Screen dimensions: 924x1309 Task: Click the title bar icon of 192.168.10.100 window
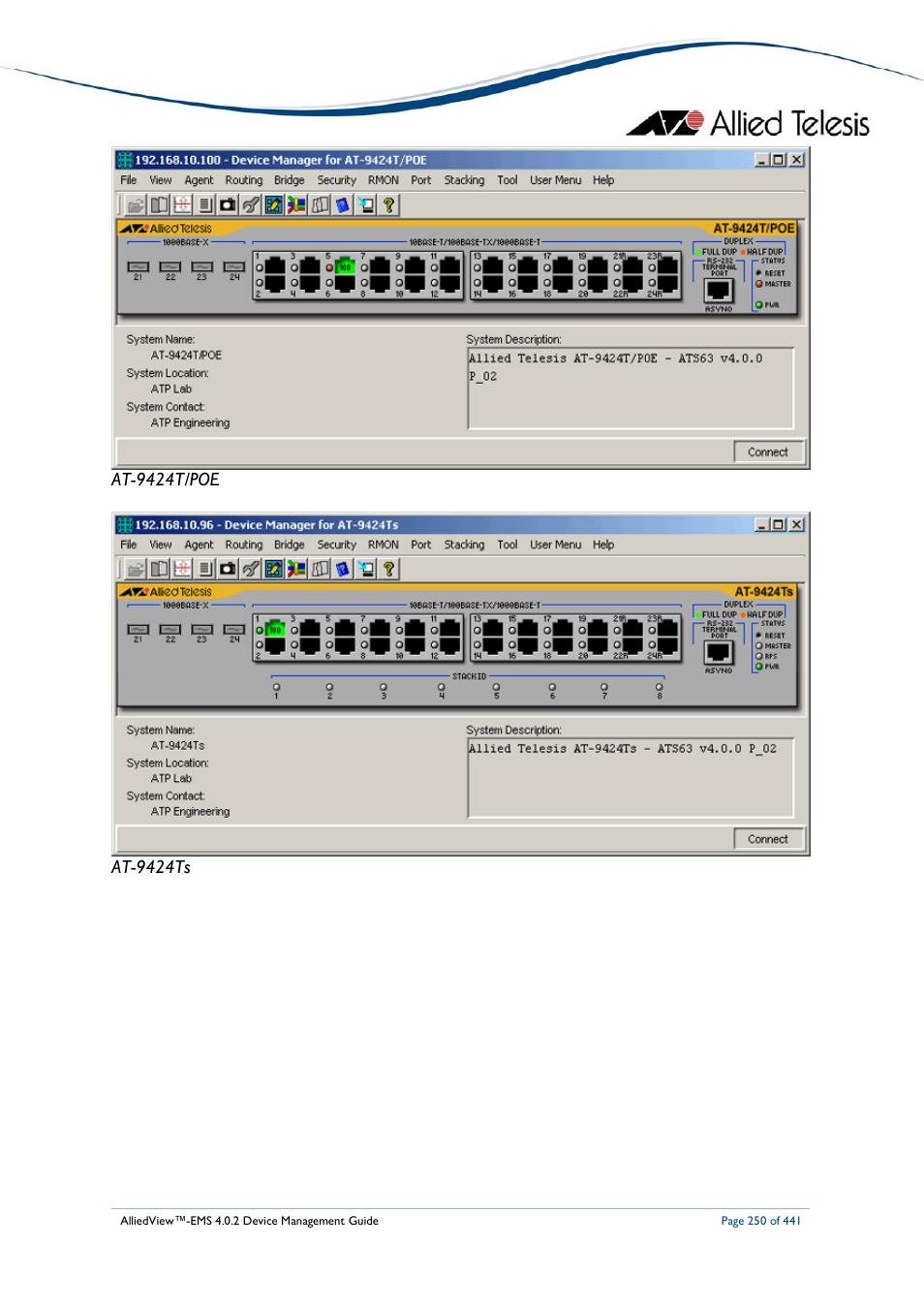[124, 160]
